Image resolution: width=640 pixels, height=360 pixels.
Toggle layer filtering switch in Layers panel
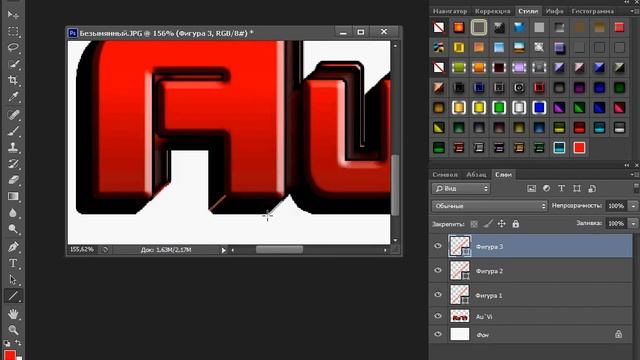636,188
